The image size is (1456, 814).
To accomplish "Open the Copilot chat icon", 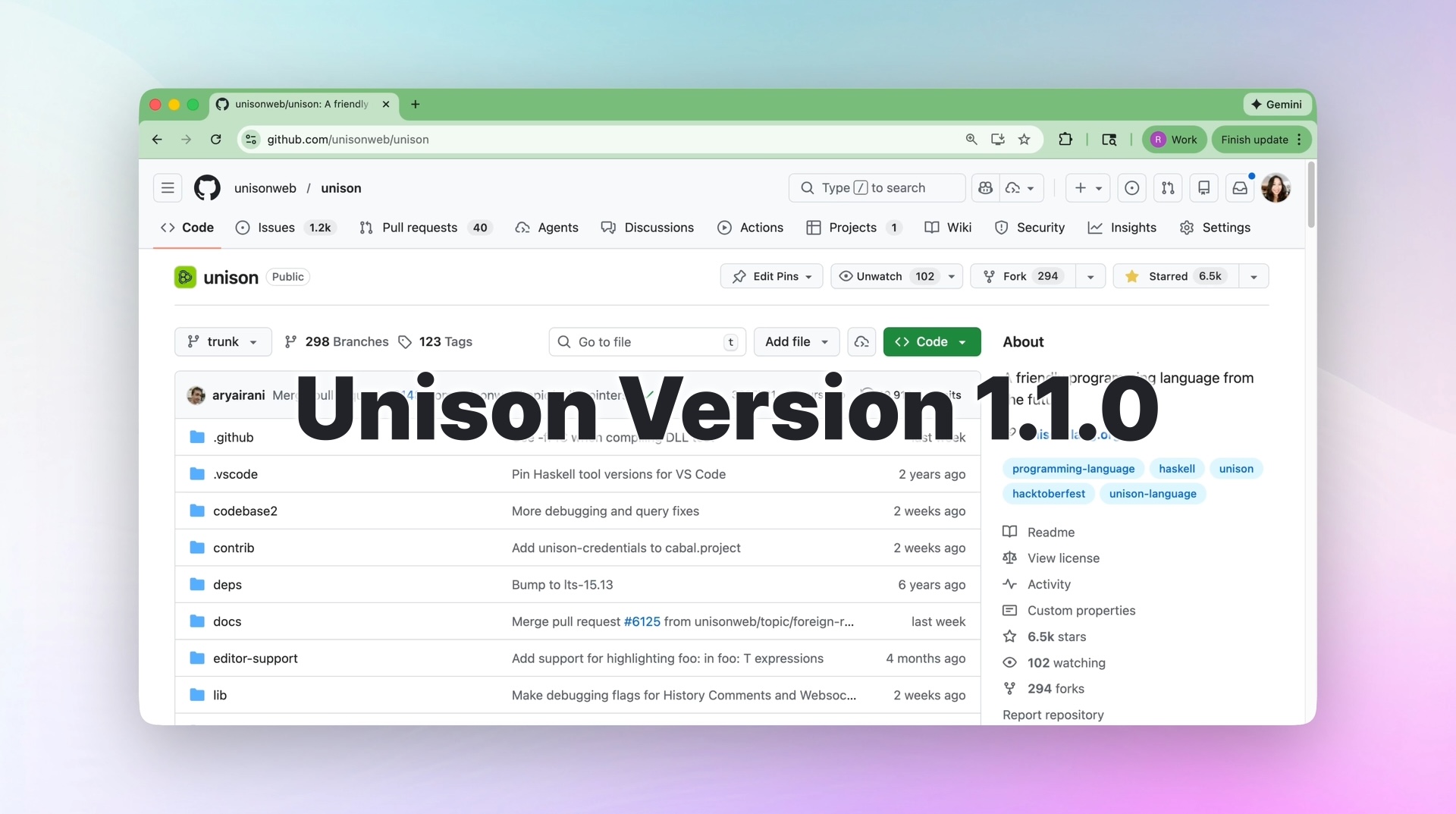I will click(985, 188).
